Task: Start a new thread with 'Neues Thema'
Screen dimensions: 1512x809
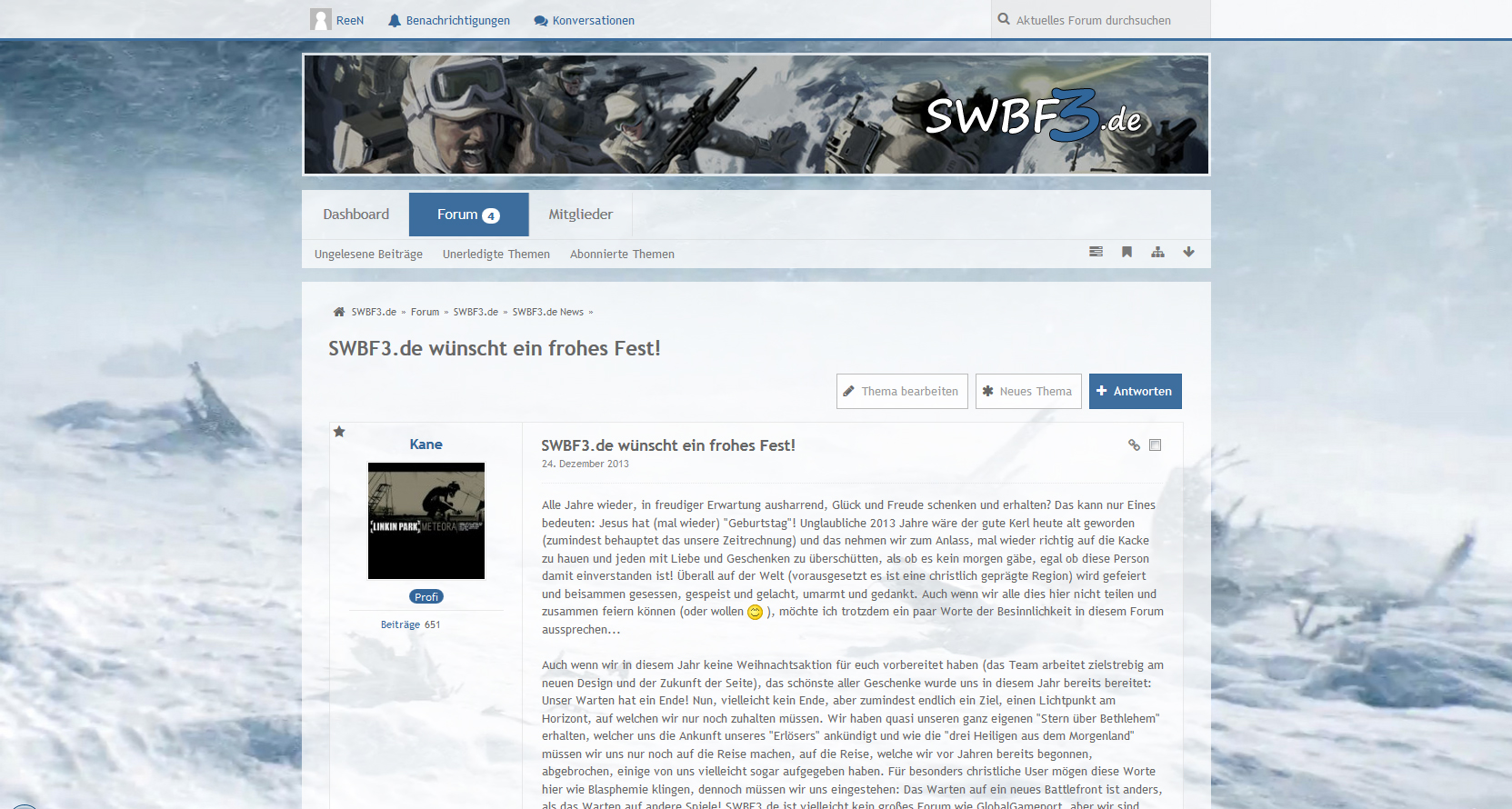Action: 1028,392
